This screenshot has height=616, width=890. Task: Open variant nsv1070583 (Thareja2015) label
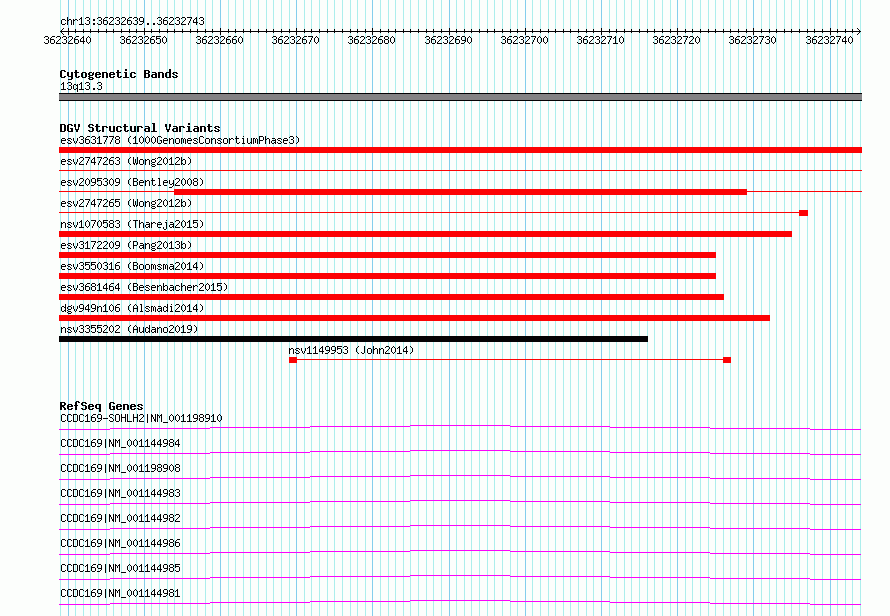(132, 224)
